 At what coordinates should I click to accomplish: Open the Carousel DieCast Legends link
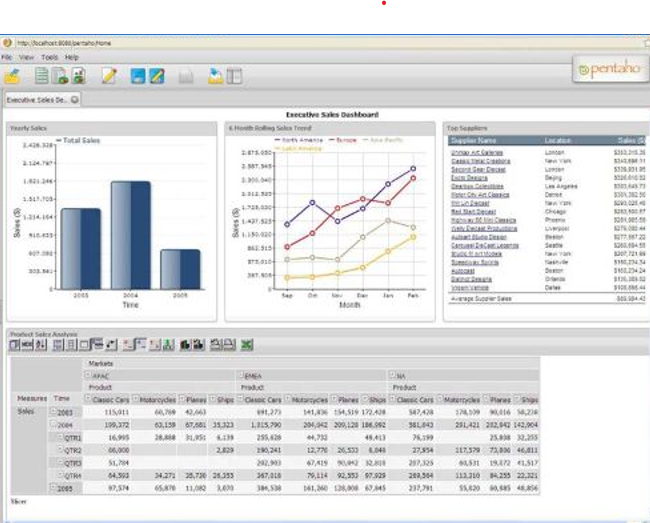[485, 245]
